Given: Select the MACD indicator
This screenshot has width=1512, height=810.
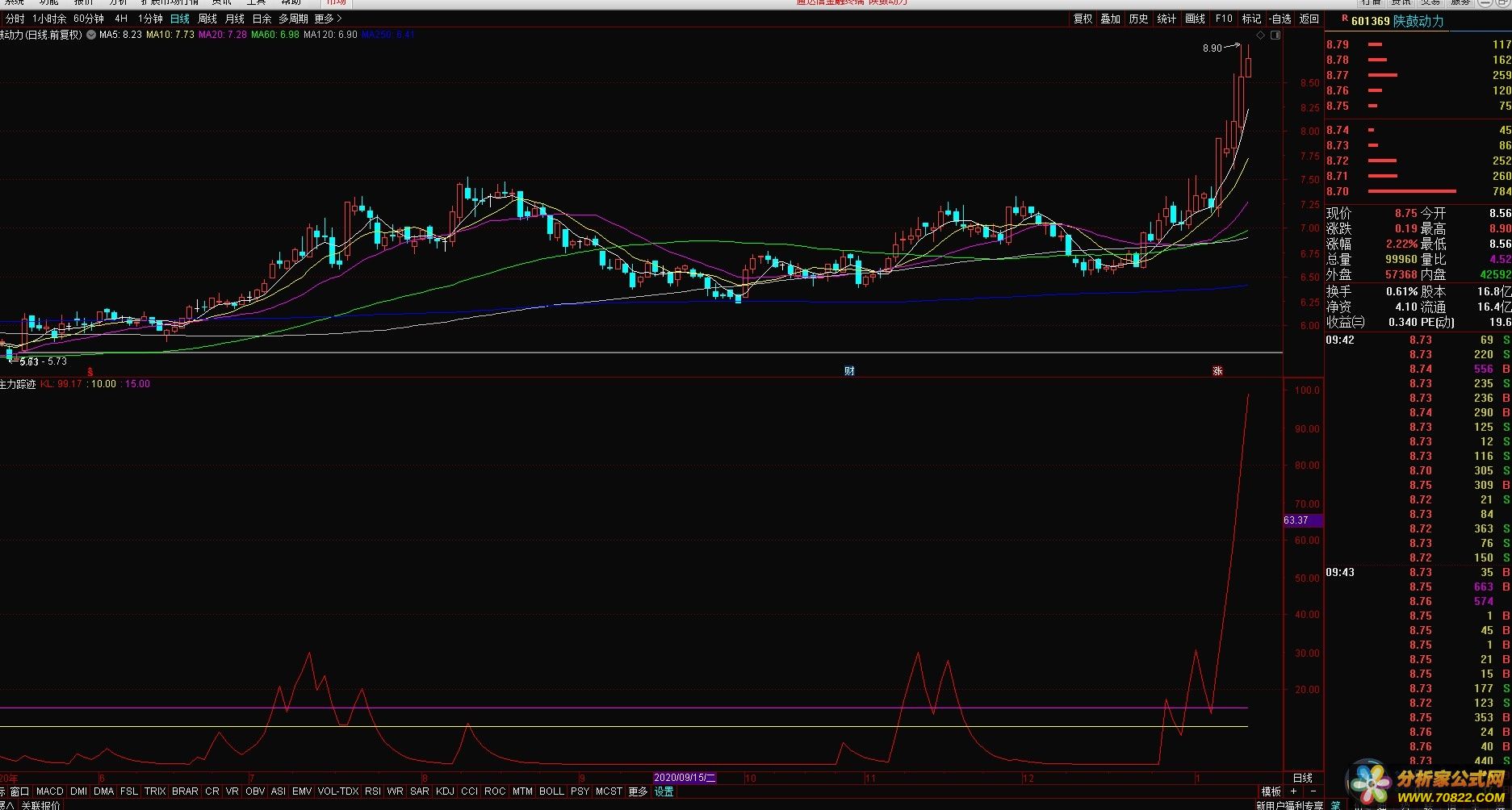Looking at the screenshot, I should pos(50,791).
